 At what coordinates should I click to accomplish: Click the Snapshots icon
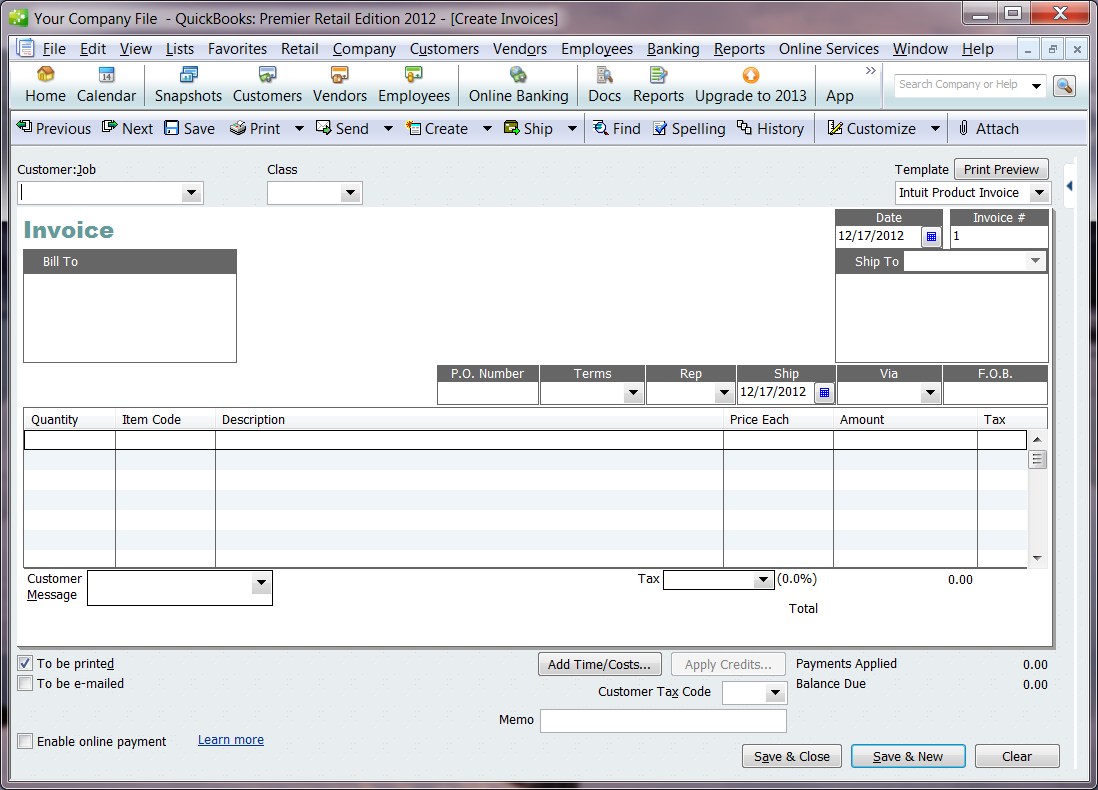coord(188,85)
